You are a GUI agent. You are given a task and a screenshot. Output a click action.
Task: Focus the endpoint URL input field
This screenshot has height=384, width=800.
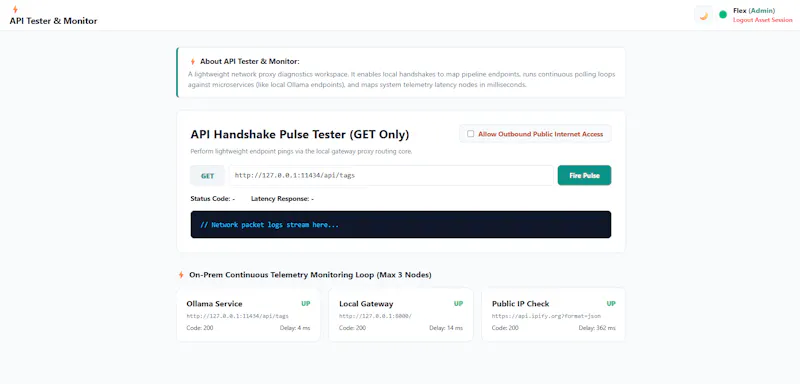click(391, 175)
